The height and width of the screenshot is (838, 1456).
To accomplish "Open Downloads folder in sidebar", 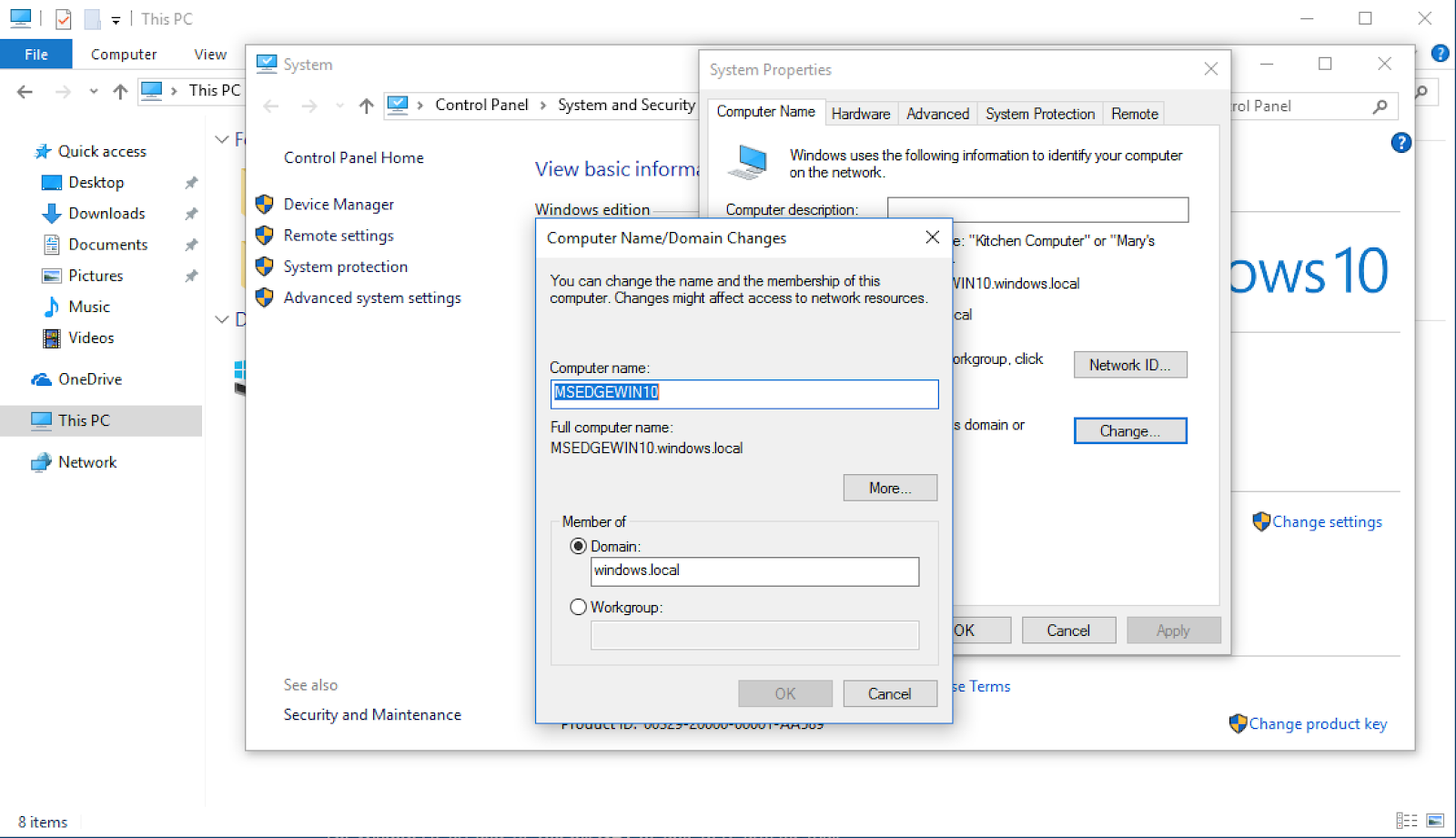I will click(106, 213).
